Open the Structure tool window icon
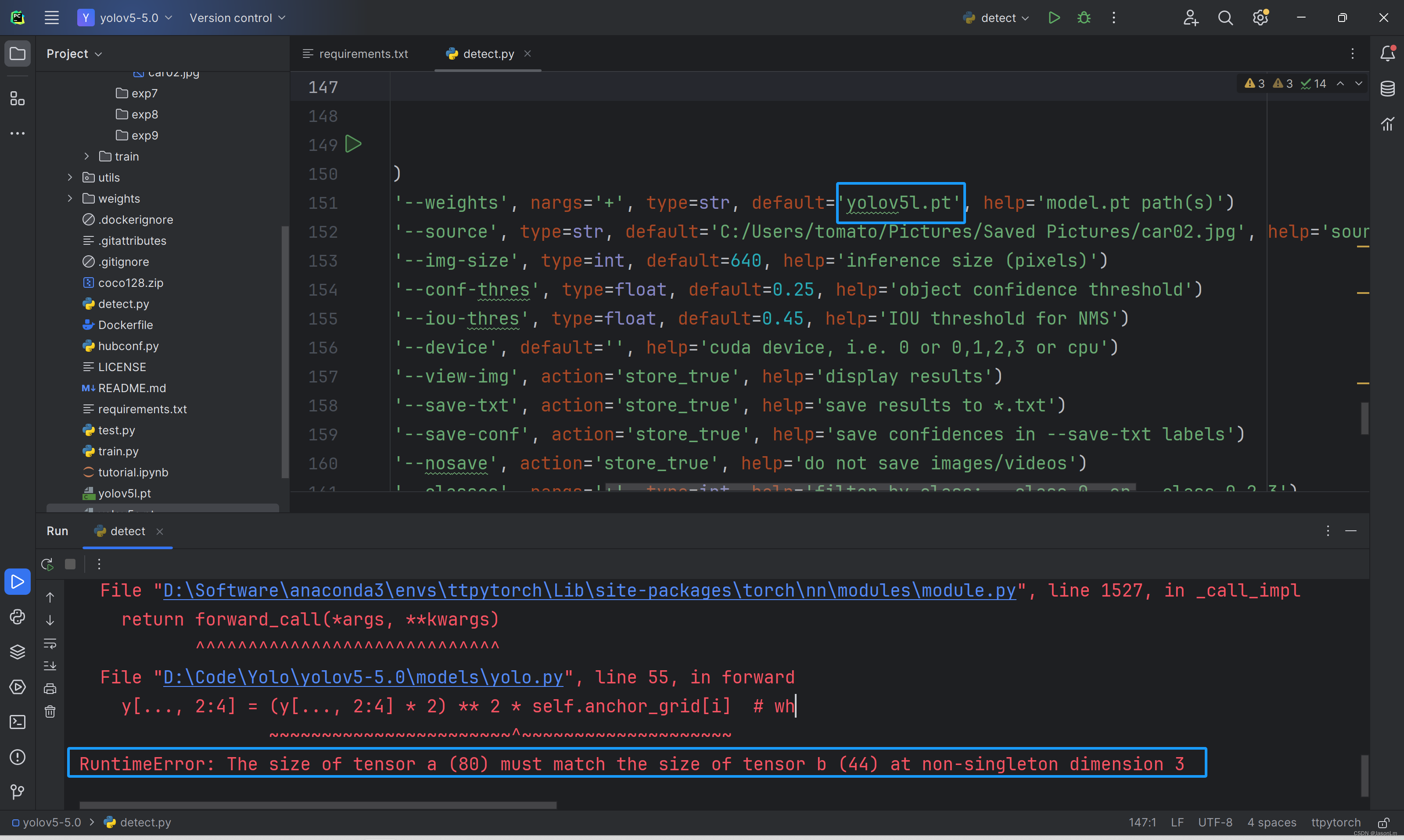The height and width of the screenshot is (840, 1404). click(x=18, y=99)
